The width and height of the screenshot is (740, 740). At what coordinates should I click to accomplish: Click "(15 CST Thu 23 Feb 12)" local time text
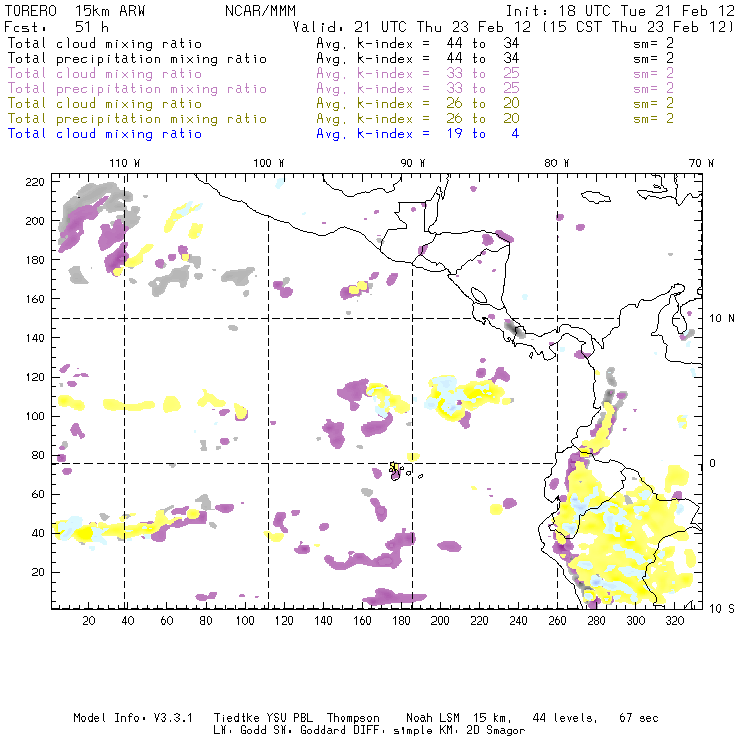click(638, 27)
